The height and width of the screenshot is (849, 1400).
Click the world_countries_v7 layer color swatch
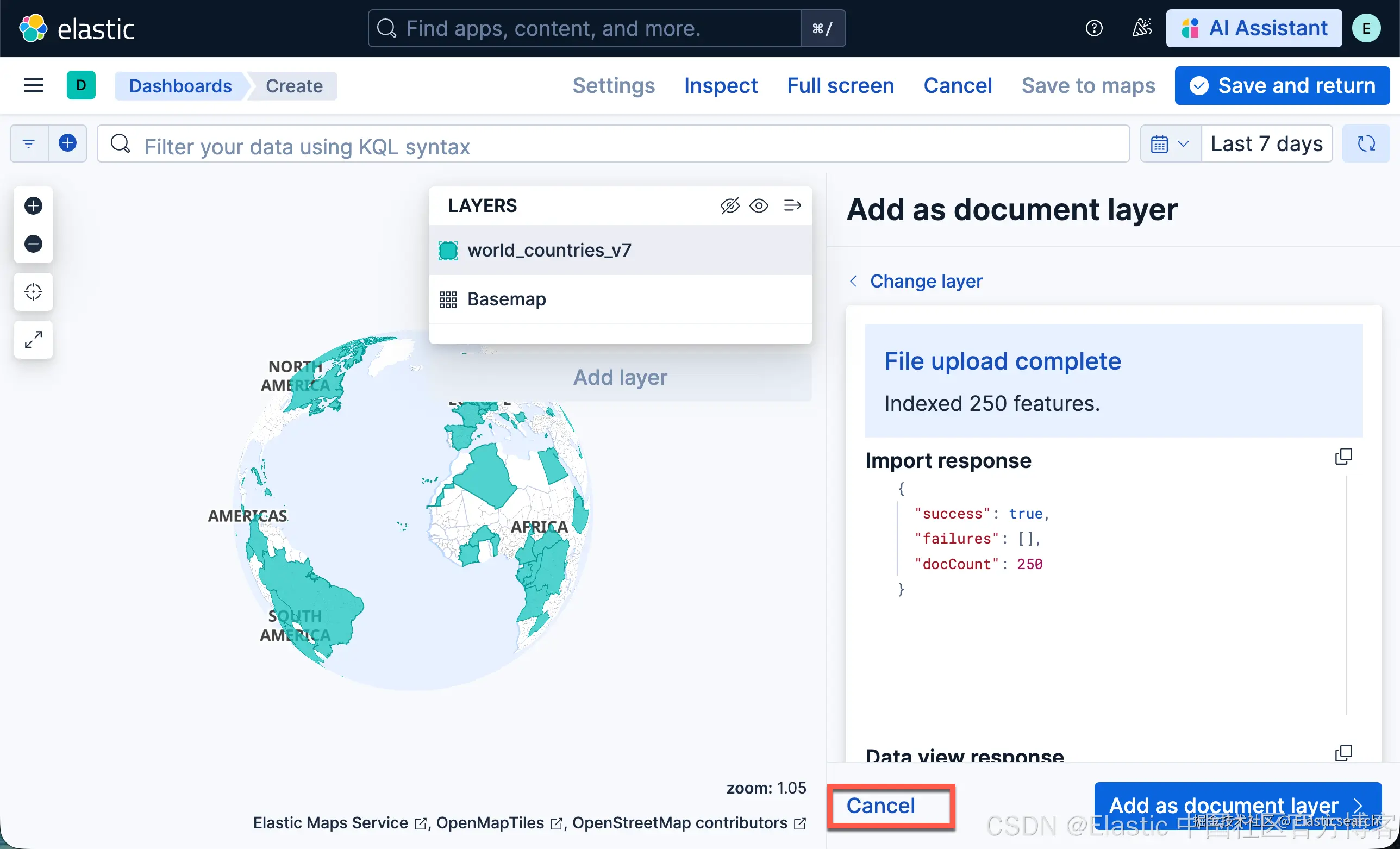click(448, 250)
